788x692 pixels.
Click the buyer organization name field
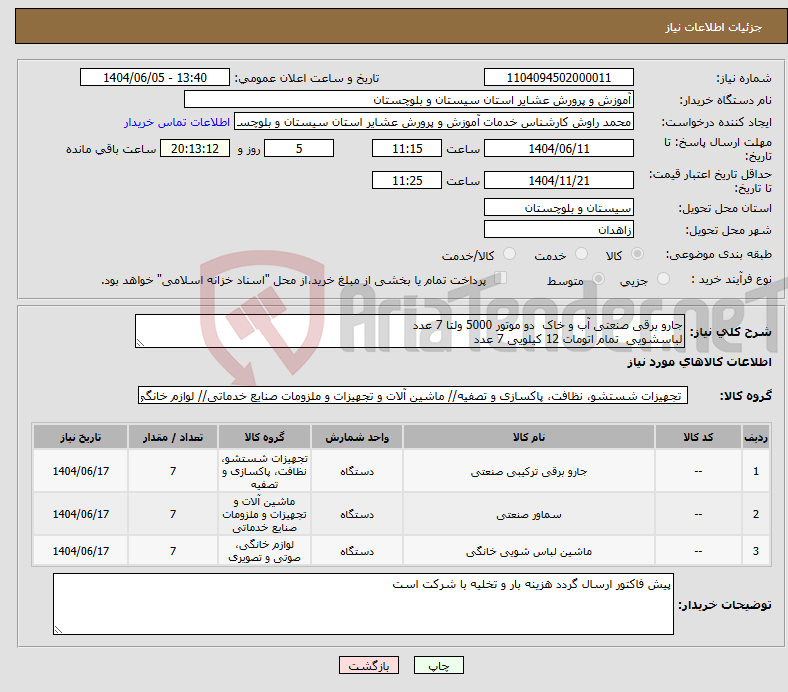tap(409, 100)
